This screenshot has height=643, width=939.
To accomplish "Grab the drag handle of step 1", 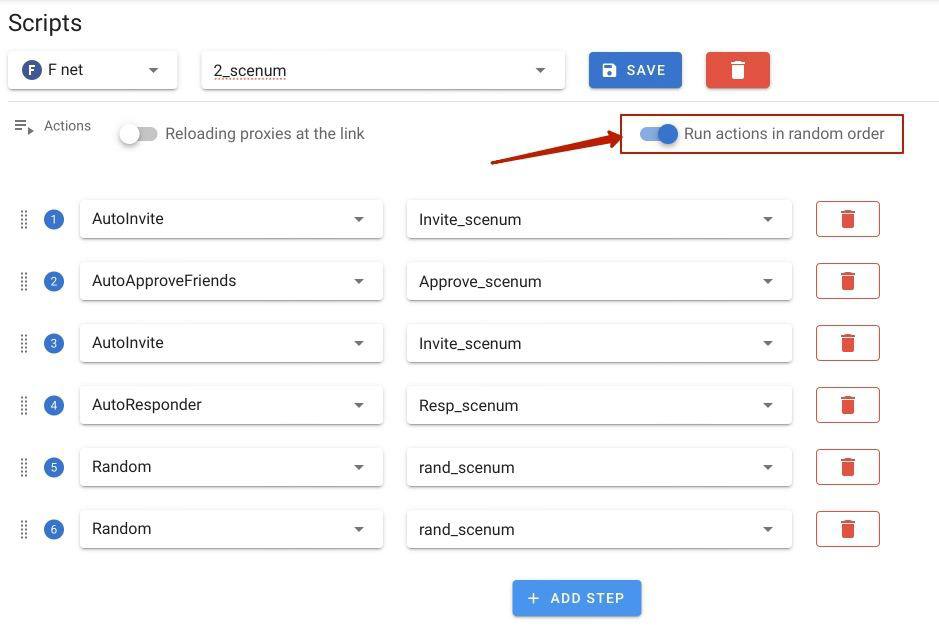I will tap(24, 219).
